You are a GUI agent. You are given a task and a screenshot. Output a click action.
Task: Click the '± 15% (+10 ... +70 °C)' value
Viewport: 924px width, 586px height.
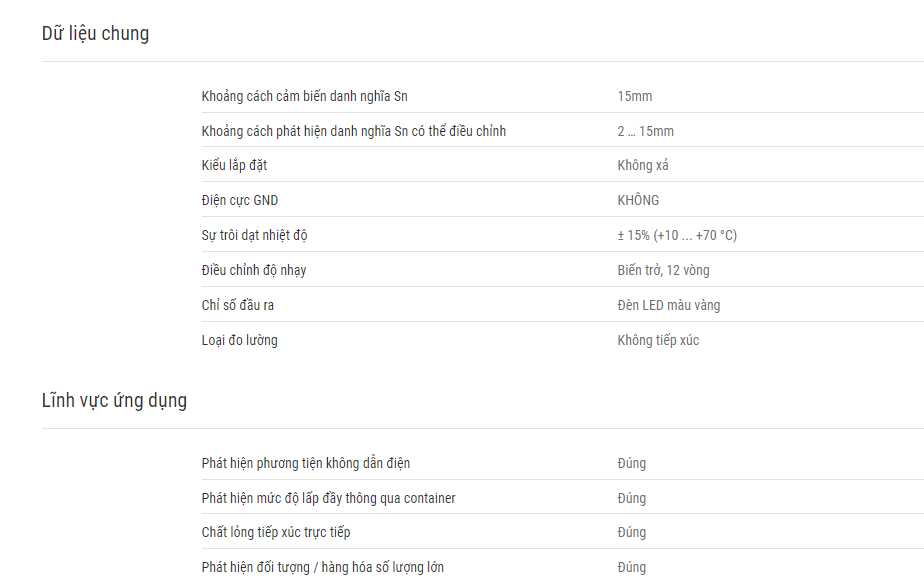tap(677, 235)
